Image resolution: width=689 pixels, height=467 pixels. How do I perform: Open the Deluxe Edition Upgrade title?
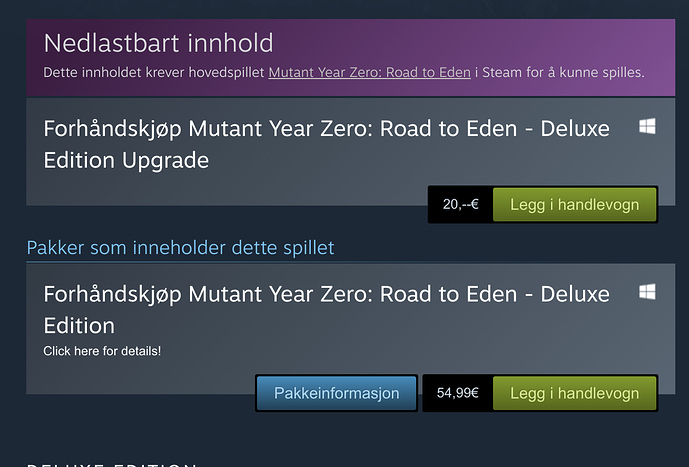pos(326,144)
